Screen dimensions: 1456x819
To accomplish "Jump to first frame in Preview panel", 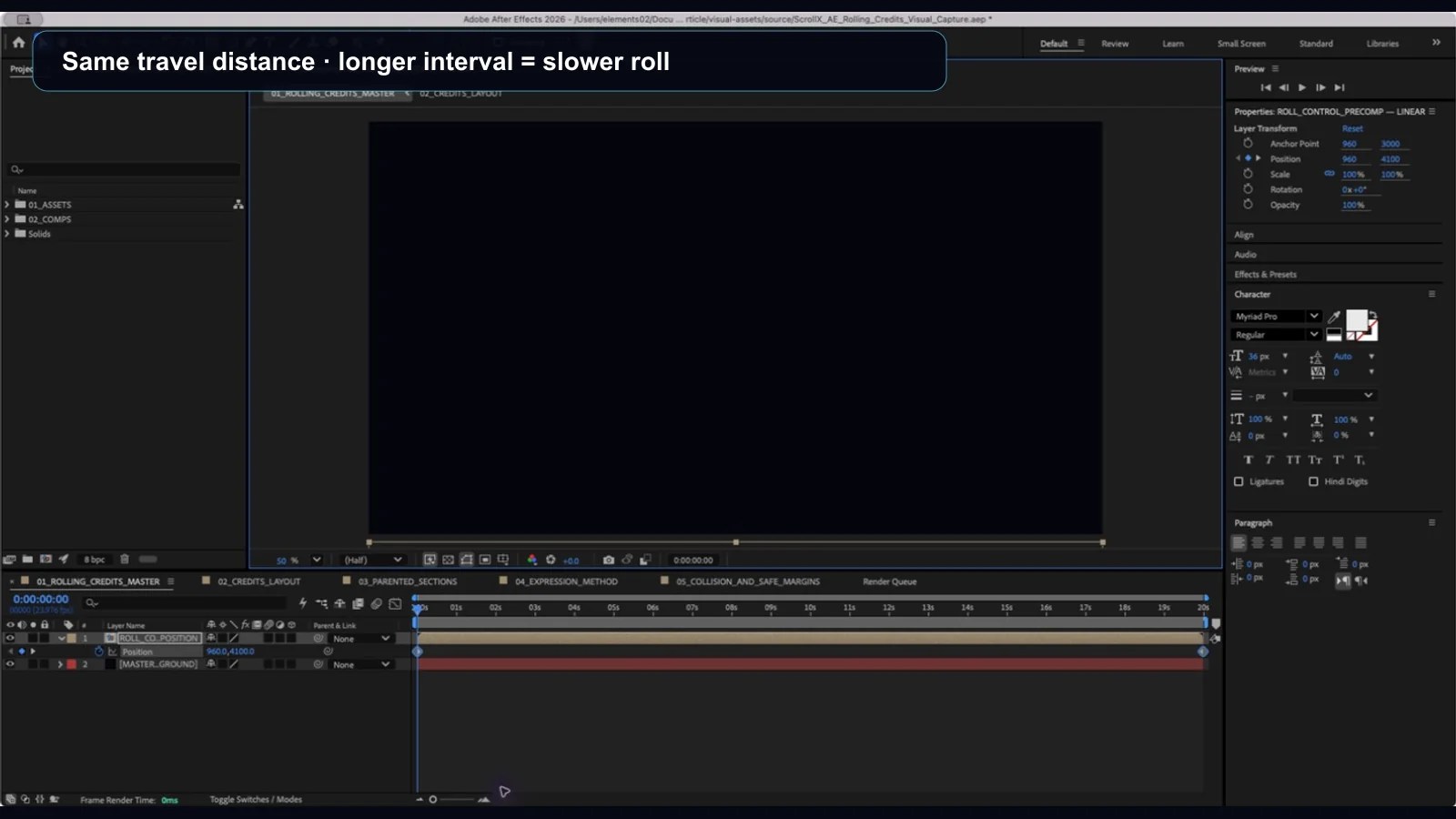I will 1266,87.
